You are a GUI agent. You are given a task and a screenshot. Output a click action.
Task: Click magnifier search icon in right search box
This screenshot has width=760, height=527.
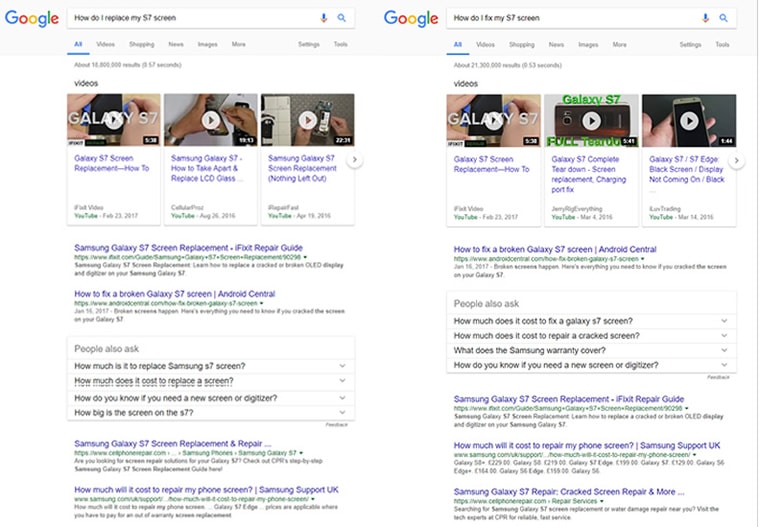click(723, 18)
